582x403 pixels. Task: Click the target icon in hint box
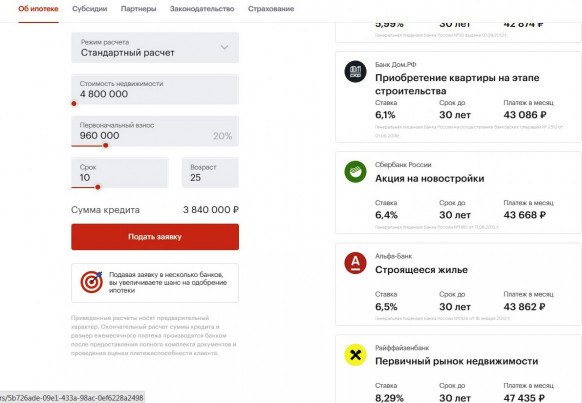(x=91, y=282)
